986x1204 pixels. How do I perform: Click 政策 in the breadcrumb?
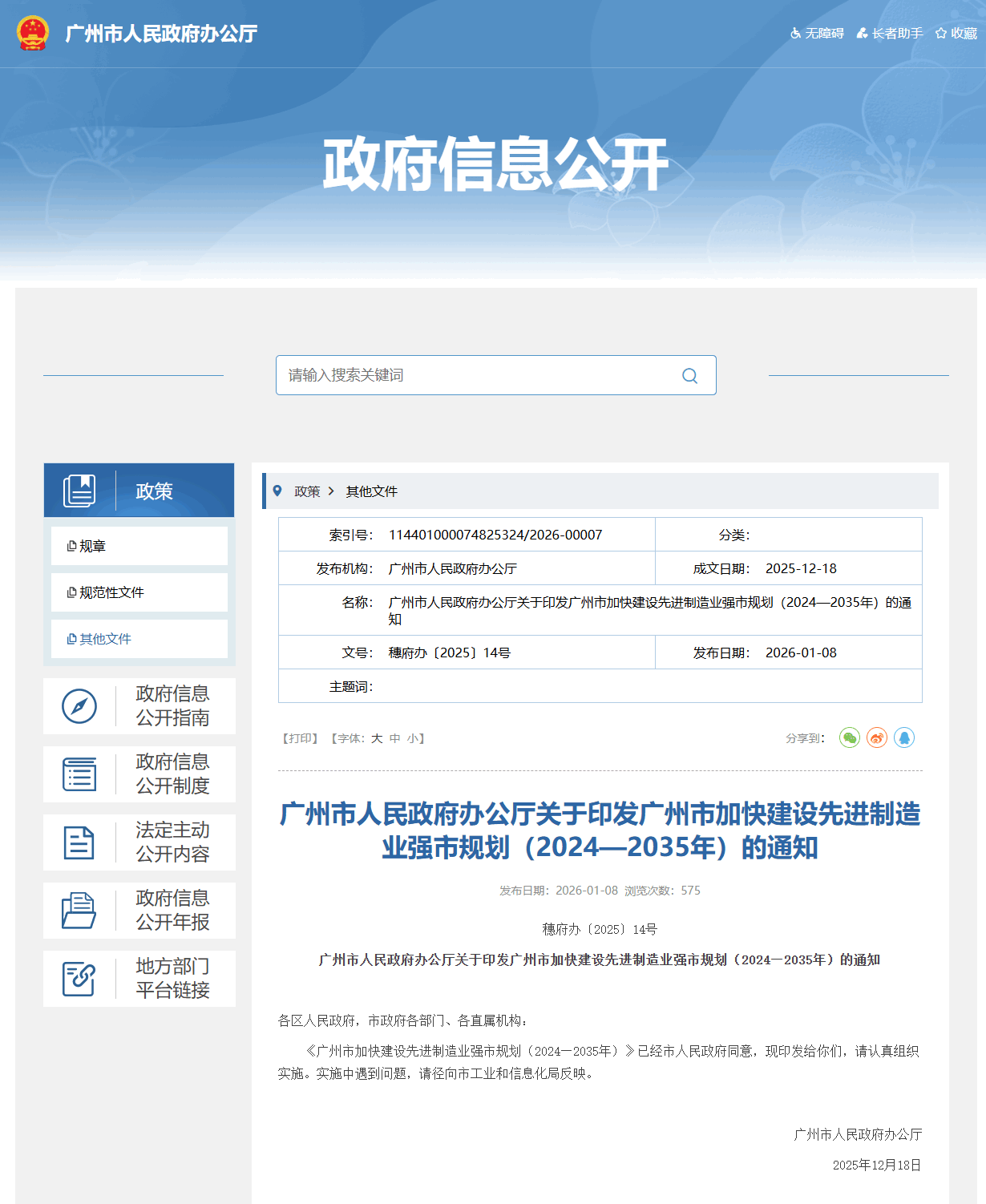307,491
